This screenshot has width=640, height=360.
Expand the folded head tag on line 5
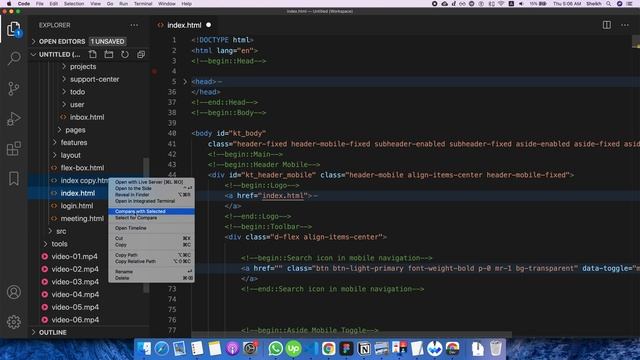coord(185,82)
